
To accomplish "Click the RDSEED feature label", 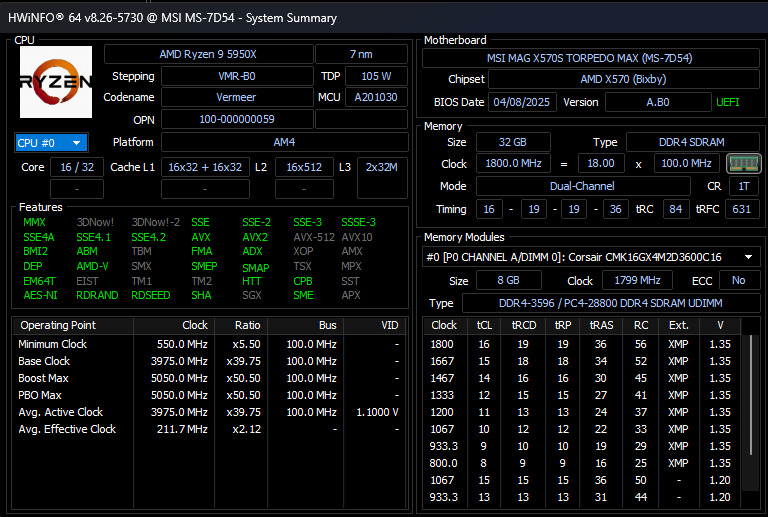I will click(151, 296).
